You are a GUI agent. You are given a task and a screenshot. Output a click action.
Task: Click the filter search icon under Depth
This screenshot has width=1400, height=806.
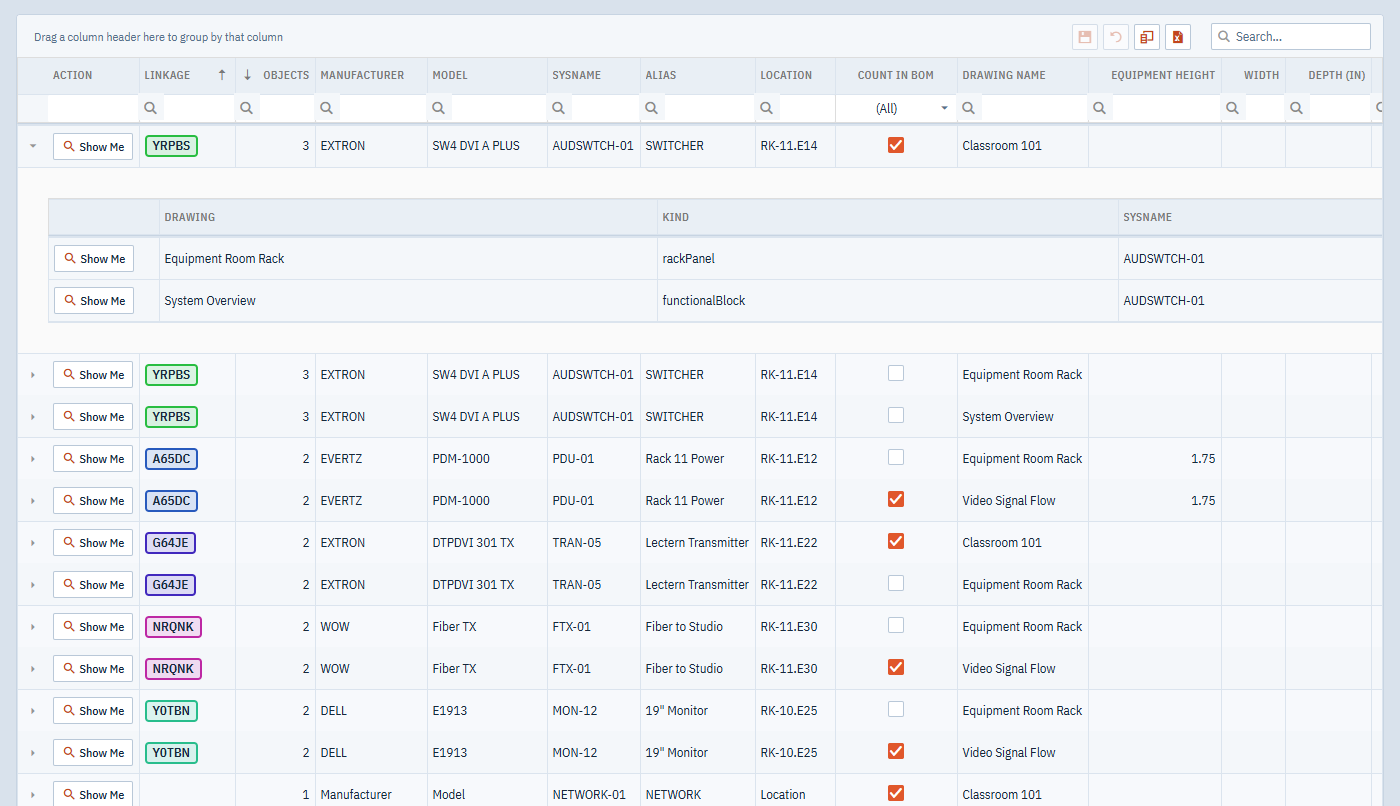[x=1297, y=108]
